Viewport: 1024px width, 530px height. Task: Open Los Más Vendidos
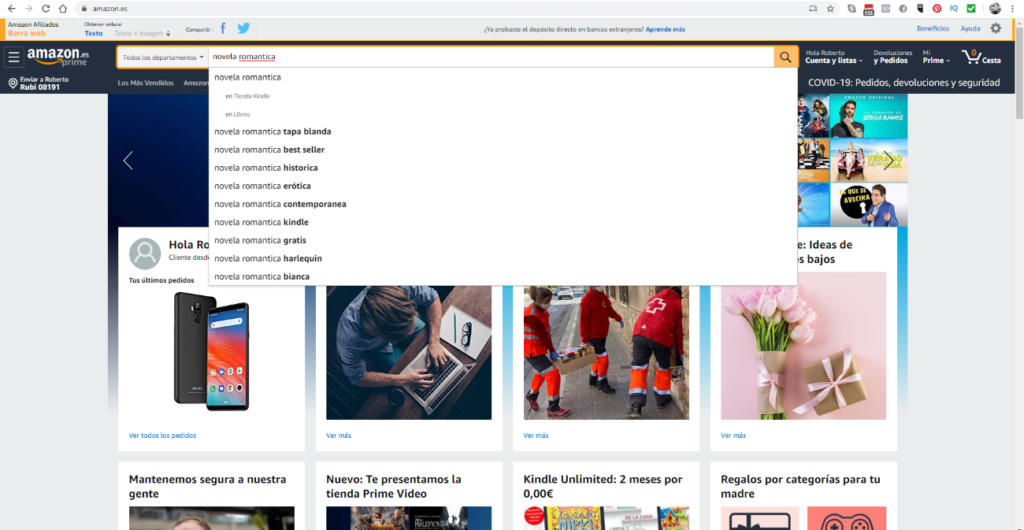point(146,83)
